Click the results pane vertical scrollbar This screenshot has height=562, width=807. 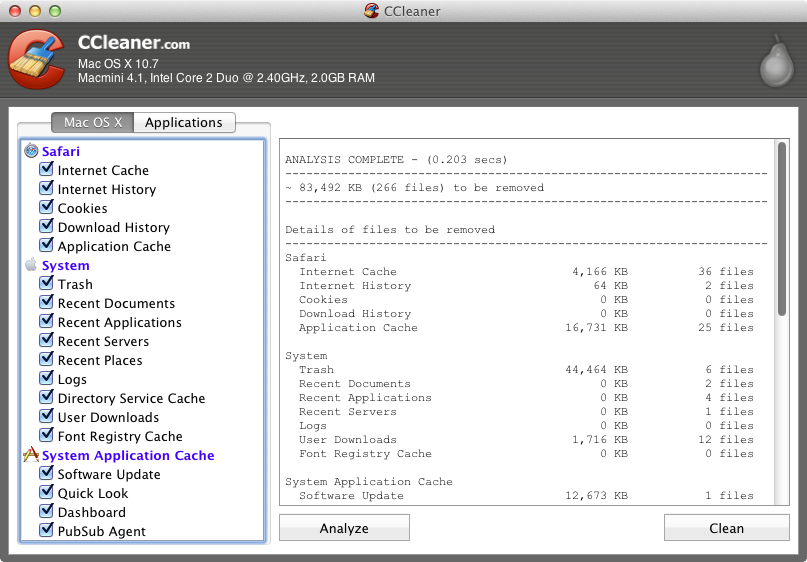pos(781,230)
